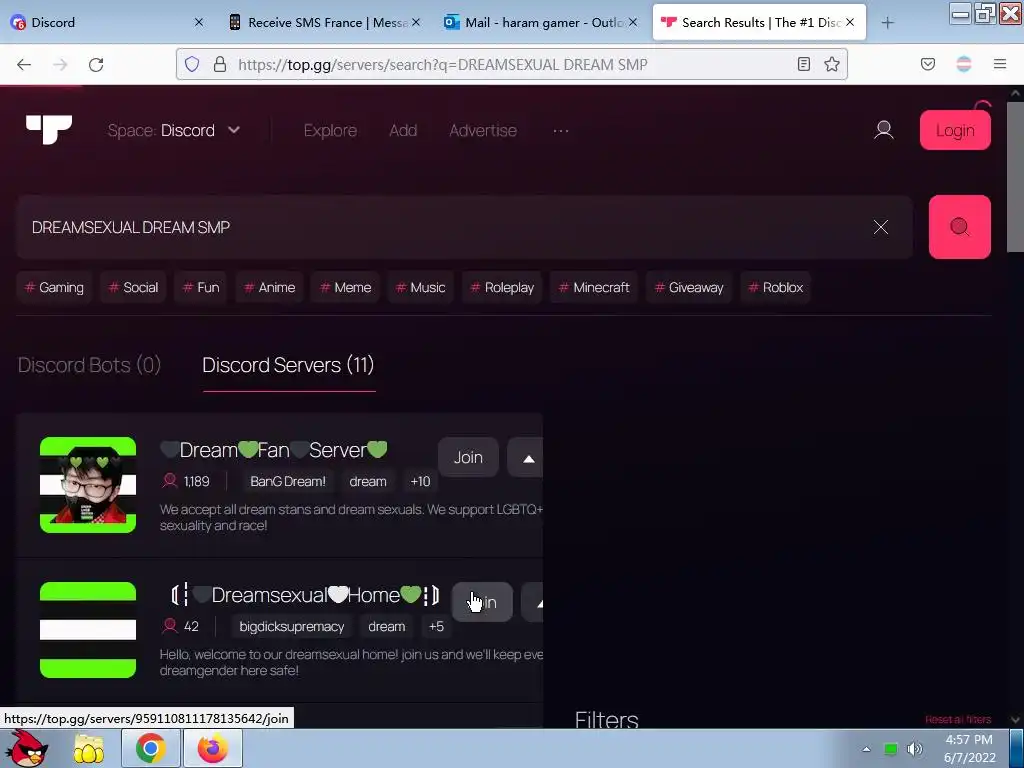
Task: Open the Pocket save icon
Action: (x=927, y=64)
